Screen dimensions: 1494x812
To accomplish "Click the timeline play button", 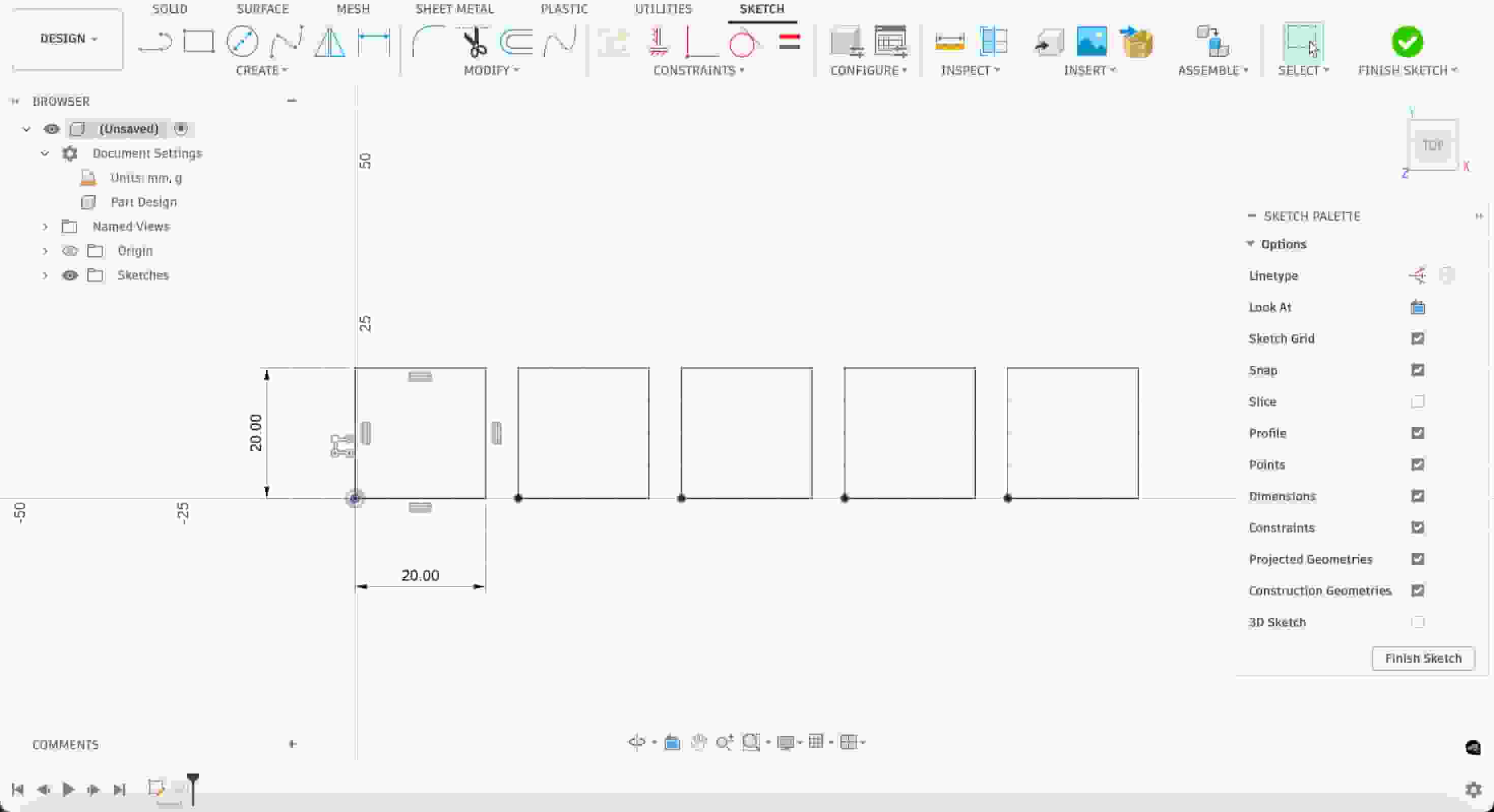I will (68, 789).
